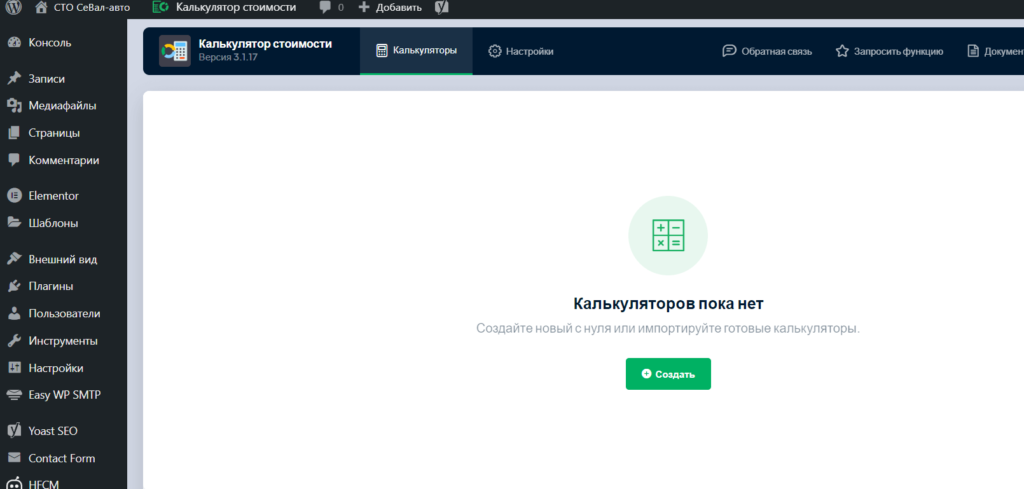Open Contact Form in the sidebar
Screen dimensions: 1024x489
(x=63, y=459)
